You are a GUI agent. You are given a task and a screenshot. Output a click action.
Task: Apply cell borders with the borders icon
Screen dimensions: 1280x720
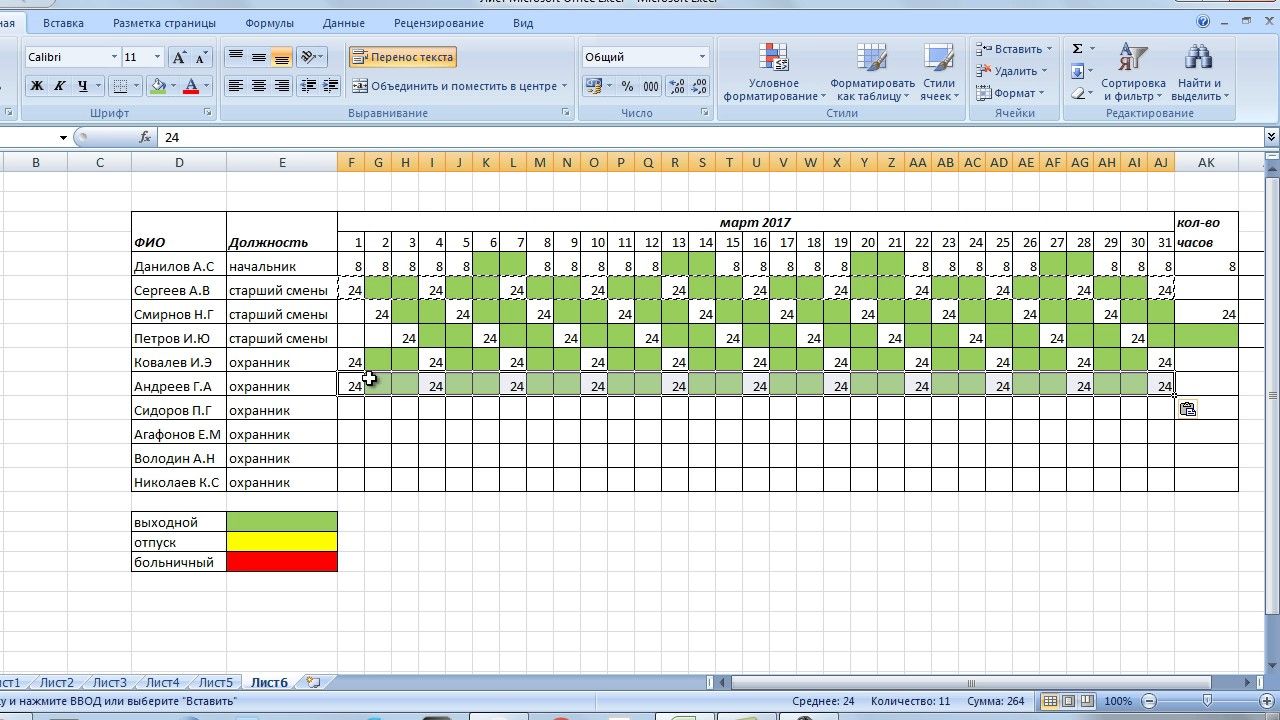[120, 86]
